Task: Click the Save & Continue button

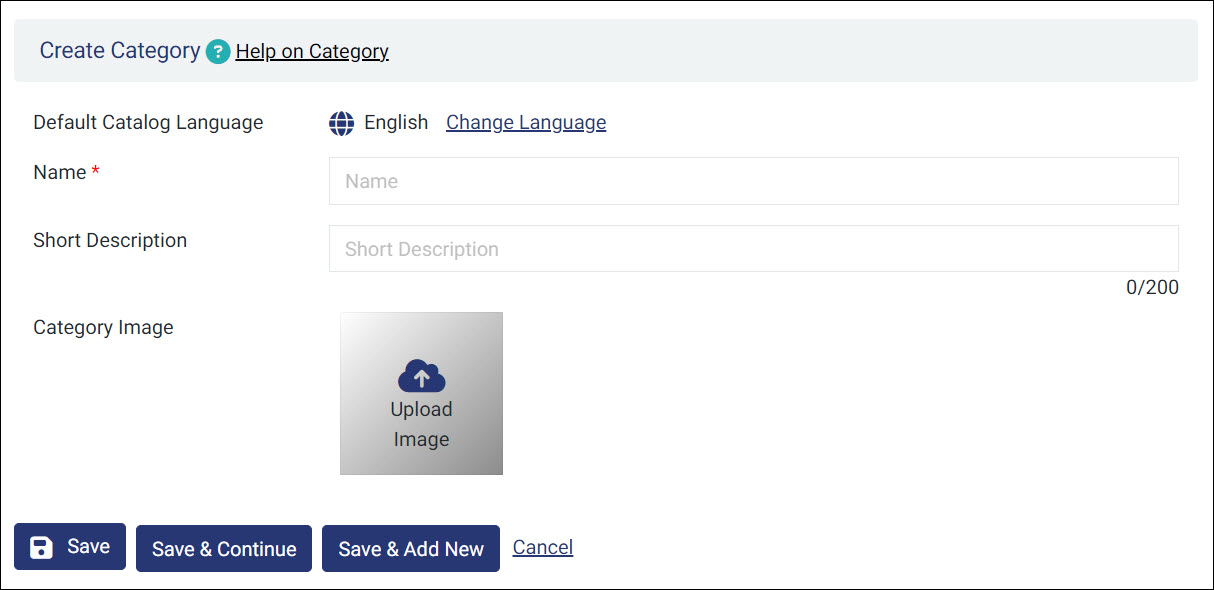Action: point(224,549)
